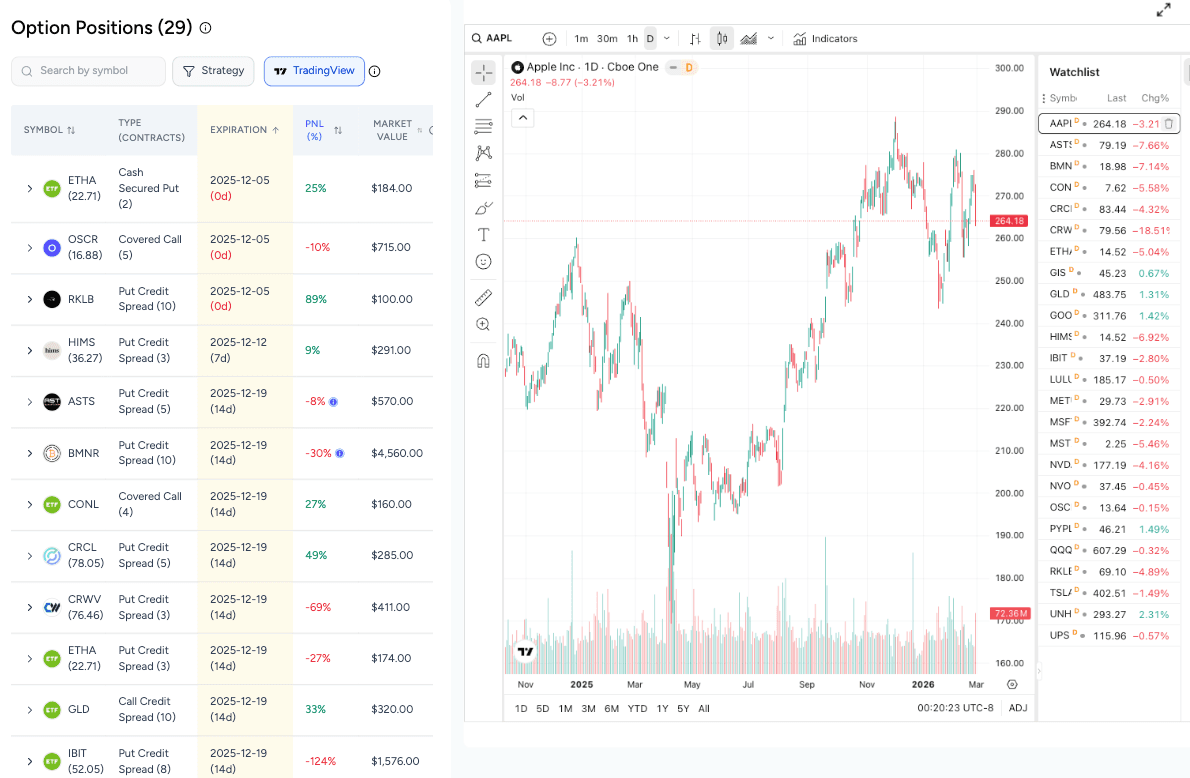Open the emoji sticker tool
The image size is (1190, 778).
point(483,261)
